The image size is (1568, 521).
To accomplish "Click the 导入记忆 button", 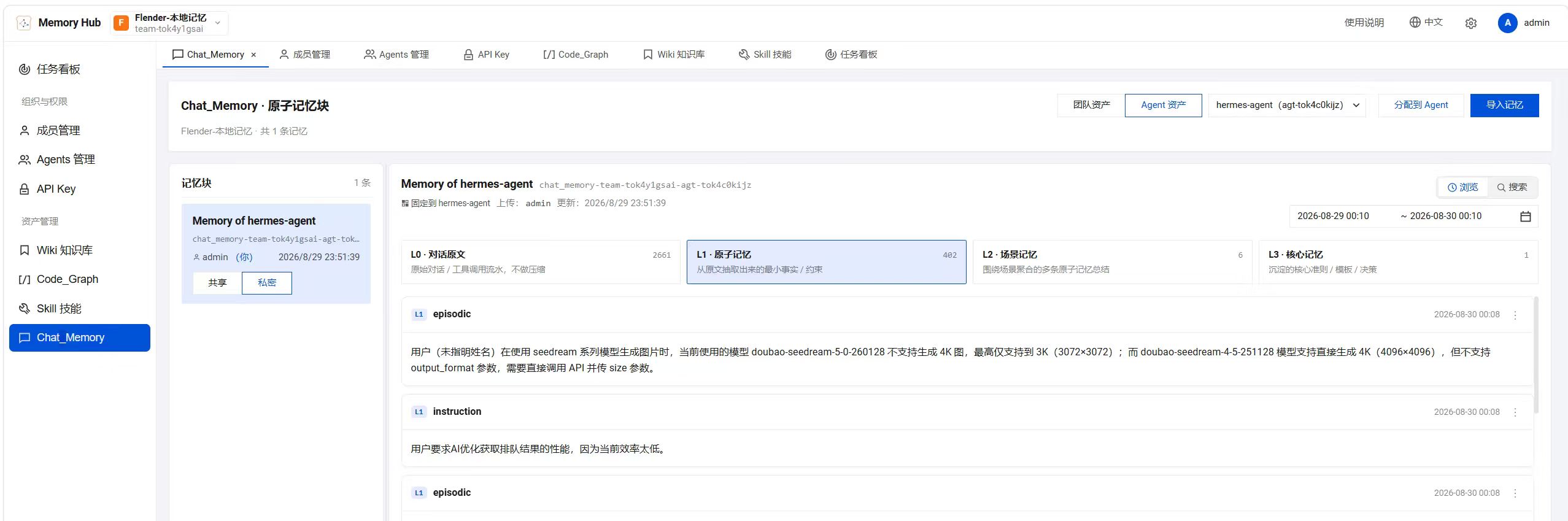I will [x=1504, y=105].
